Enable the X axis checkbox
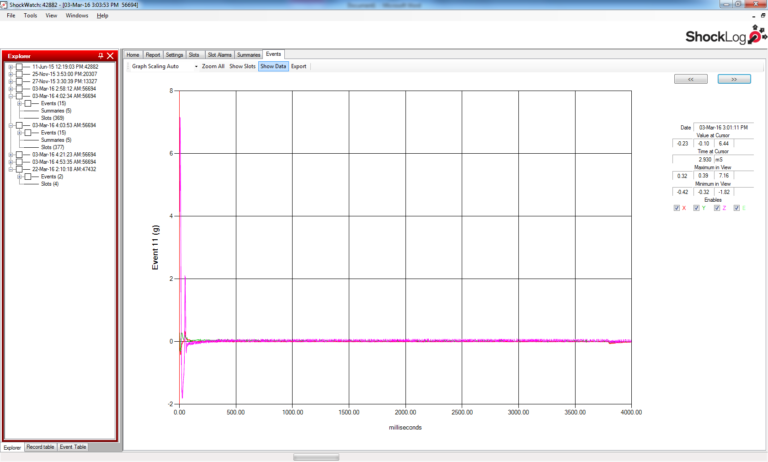The width and height of the screenshot is (768, 462). [677, 208]
